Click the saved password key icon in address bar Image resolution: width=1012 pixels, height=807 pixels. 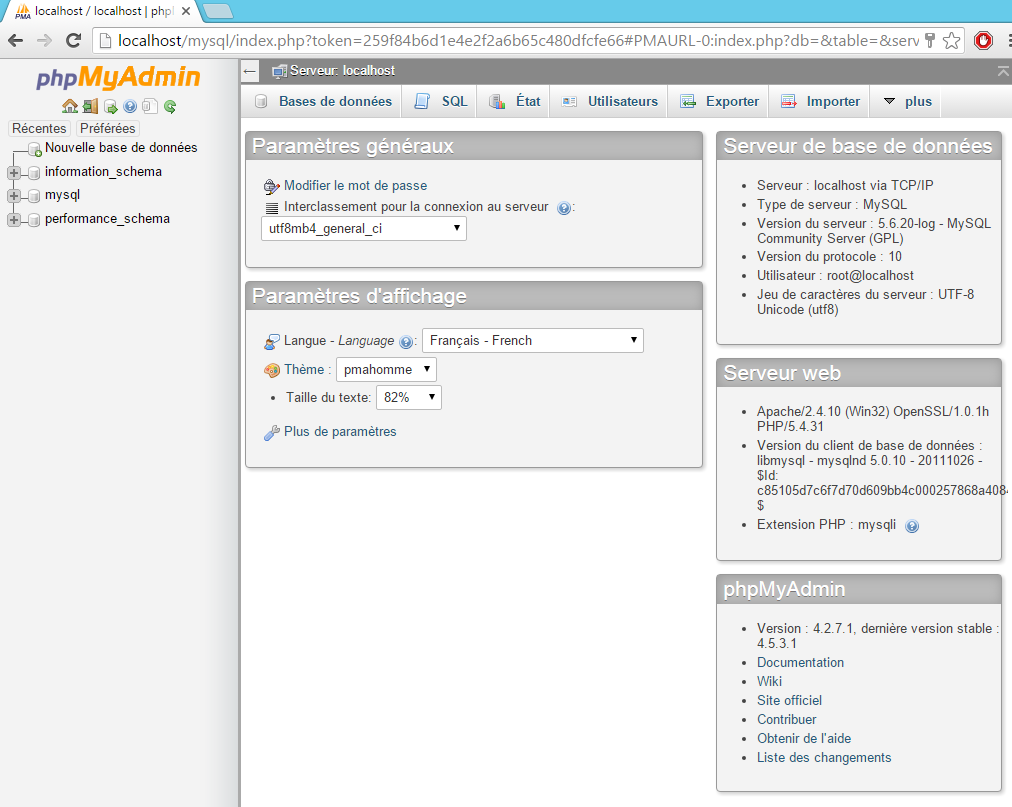(930, 41)
